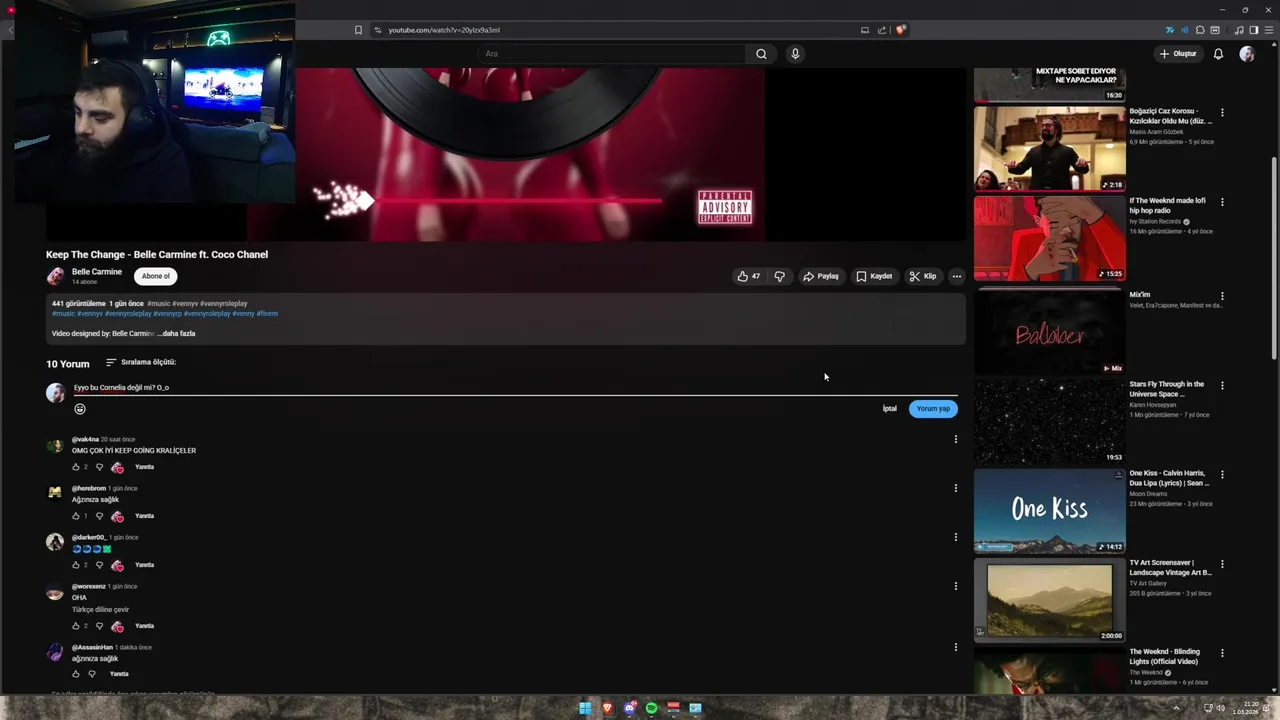The width and height of the screenshot is (1280, 720).
Task: Click the Abone ol subscribe button
Action: point(156,276)
